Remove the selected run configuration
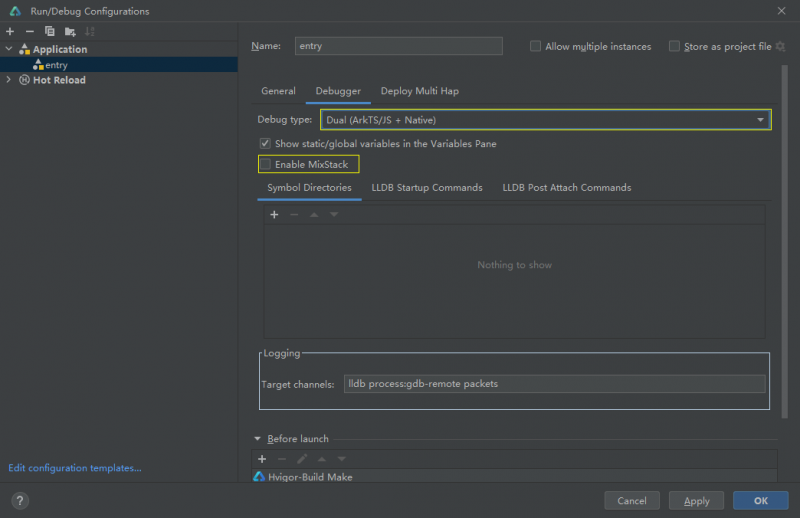Viewport: 800px width, 518px height. coord(29,31)
